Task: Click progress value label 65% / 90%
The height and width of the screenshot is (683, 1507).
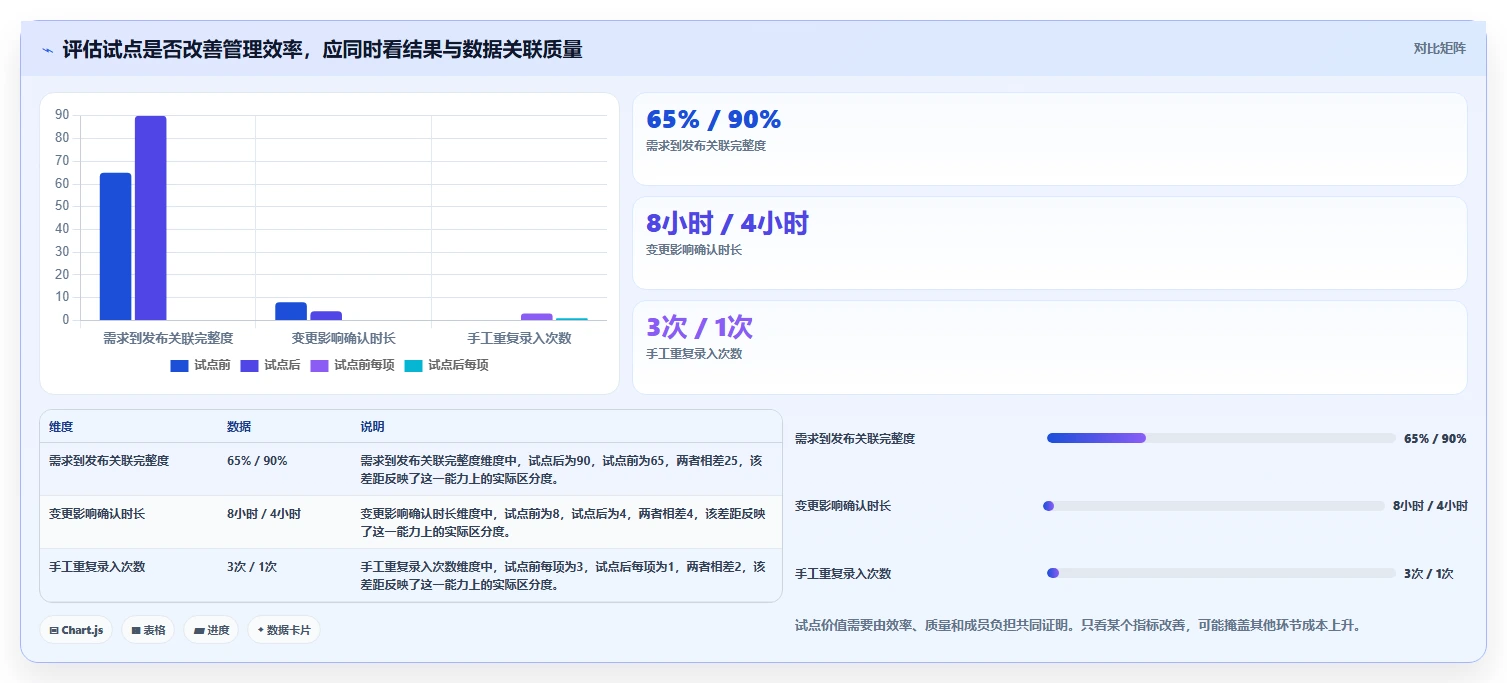Action: click(x=1435, y=439)
